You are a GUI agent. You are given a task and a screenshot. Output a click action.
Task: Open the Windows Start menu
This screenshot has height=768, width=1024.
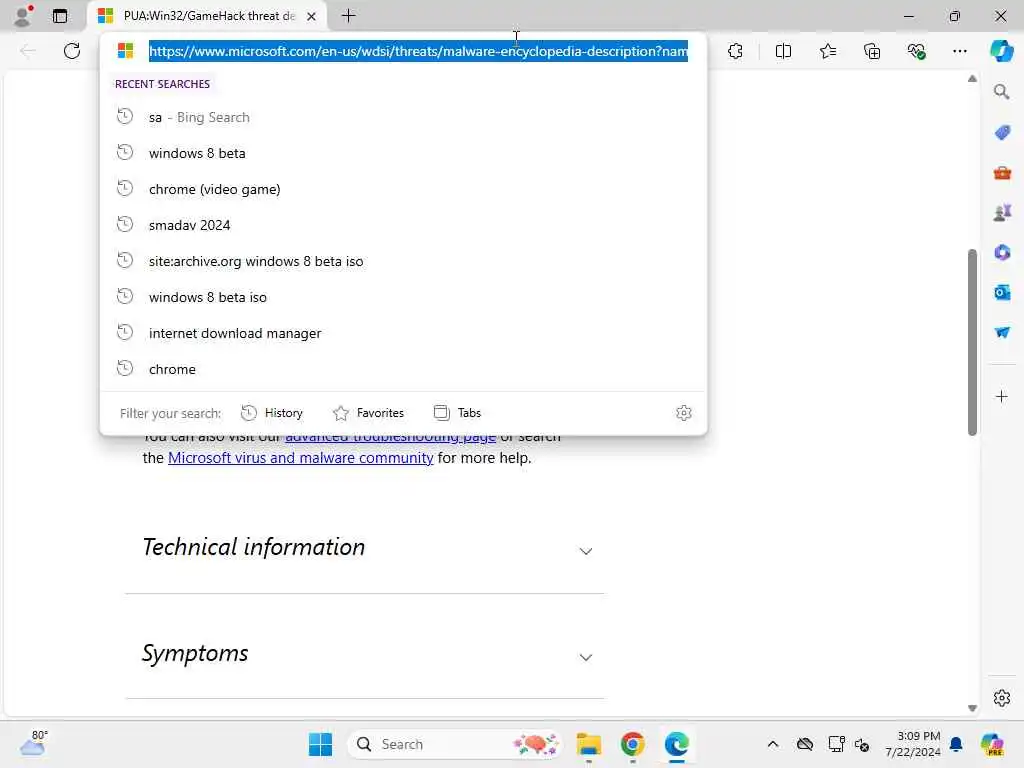point(320,744)
